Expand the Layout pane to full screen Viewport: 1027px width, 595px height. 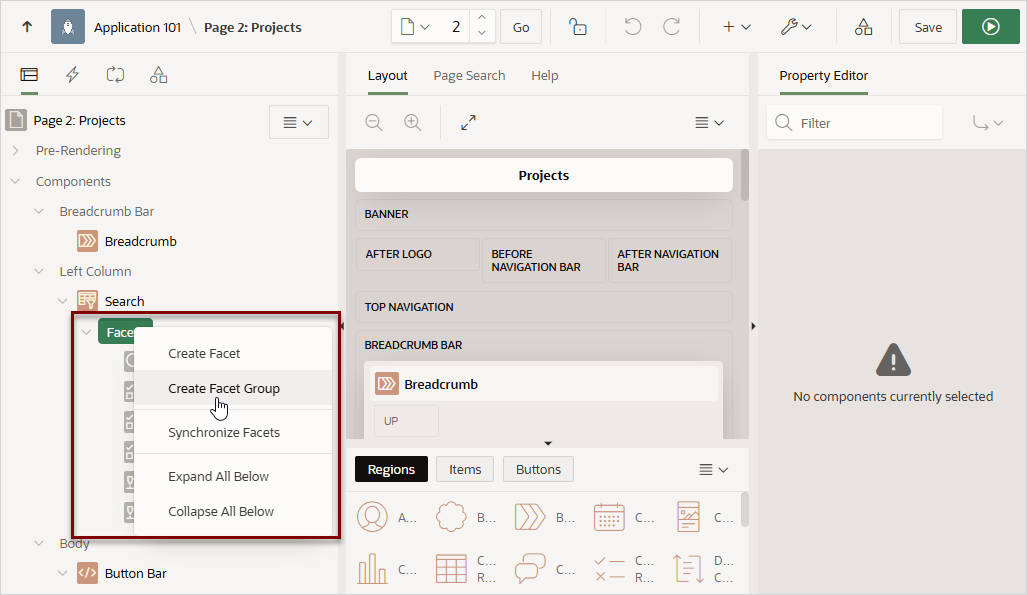[468, 123]
